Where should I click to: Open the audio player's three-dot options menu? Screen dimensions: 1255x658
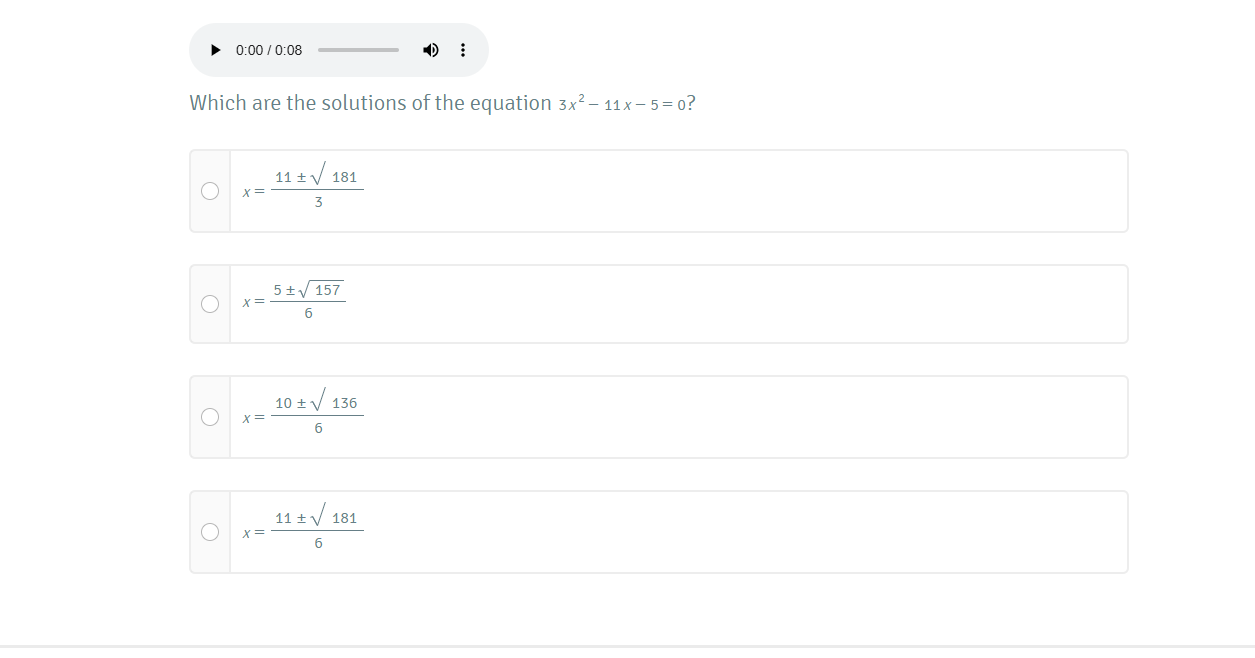[x=463, y=50]
